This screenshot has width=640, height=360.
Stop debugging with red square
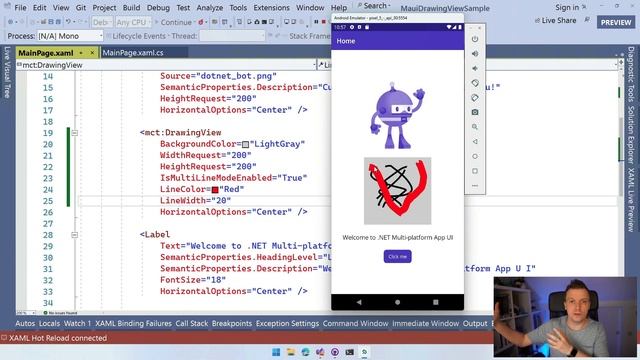[x=324, y=22]
